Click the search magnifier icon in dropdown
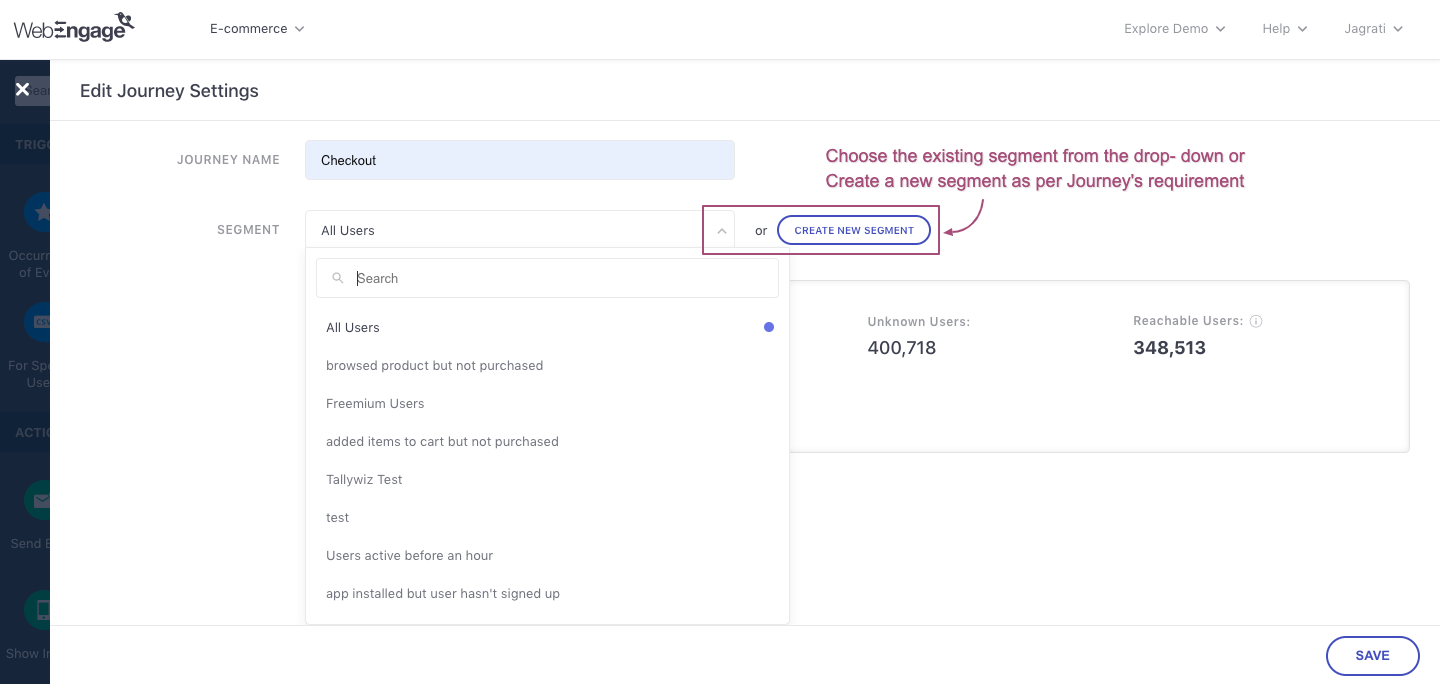 pyautogui.click(x=338, y=278)
